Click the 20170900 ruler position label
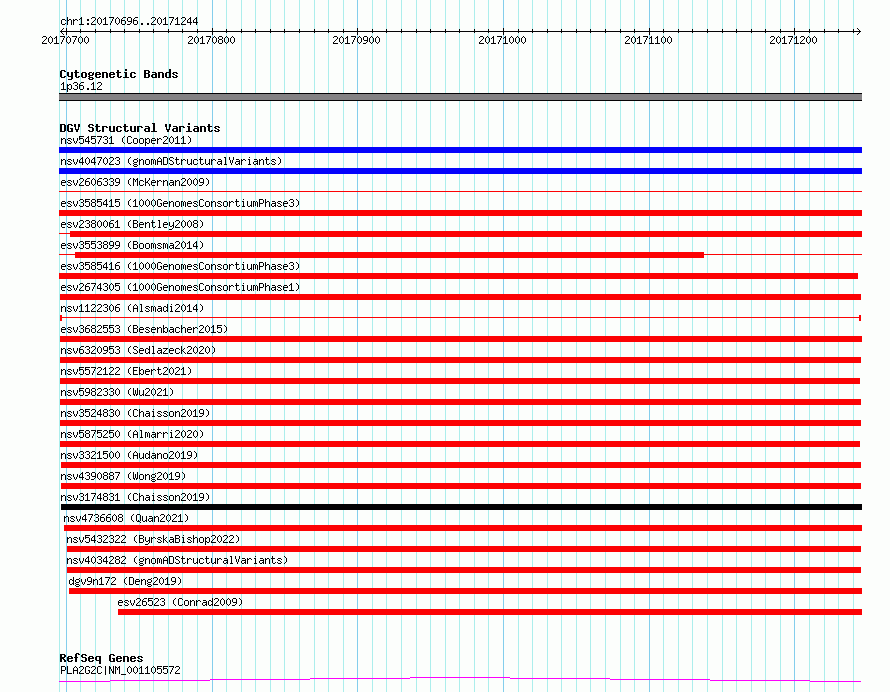890x692 pixels. [356, 40]
